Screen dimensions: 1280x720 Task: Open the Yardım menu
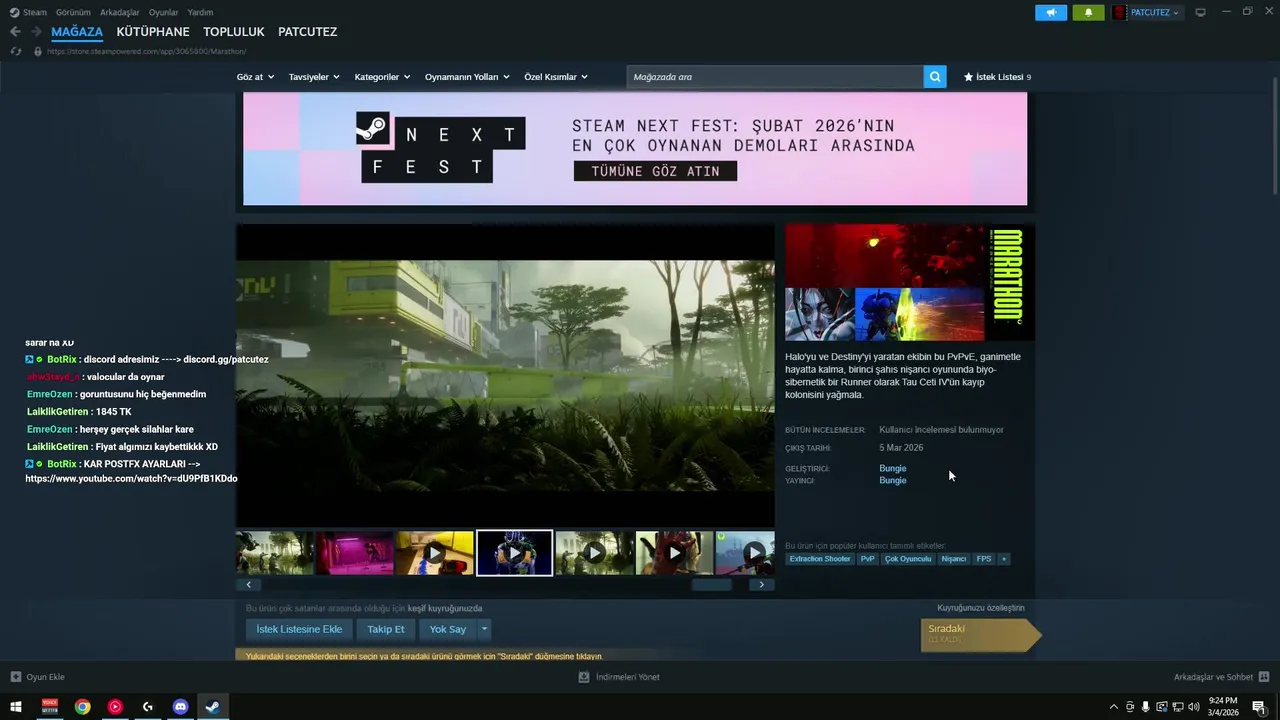point(200,13)
